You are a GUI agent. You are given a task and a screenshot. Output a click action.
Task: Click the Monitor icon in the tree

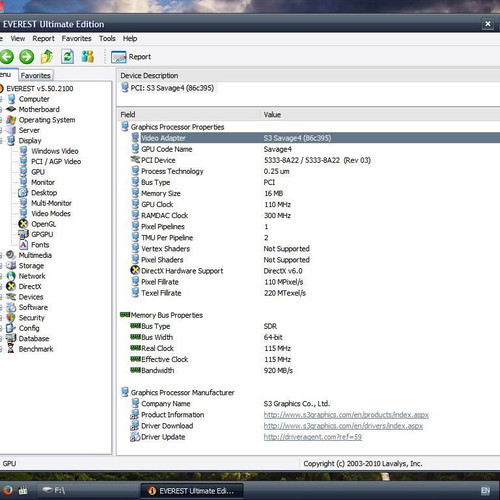pos(23,182)
